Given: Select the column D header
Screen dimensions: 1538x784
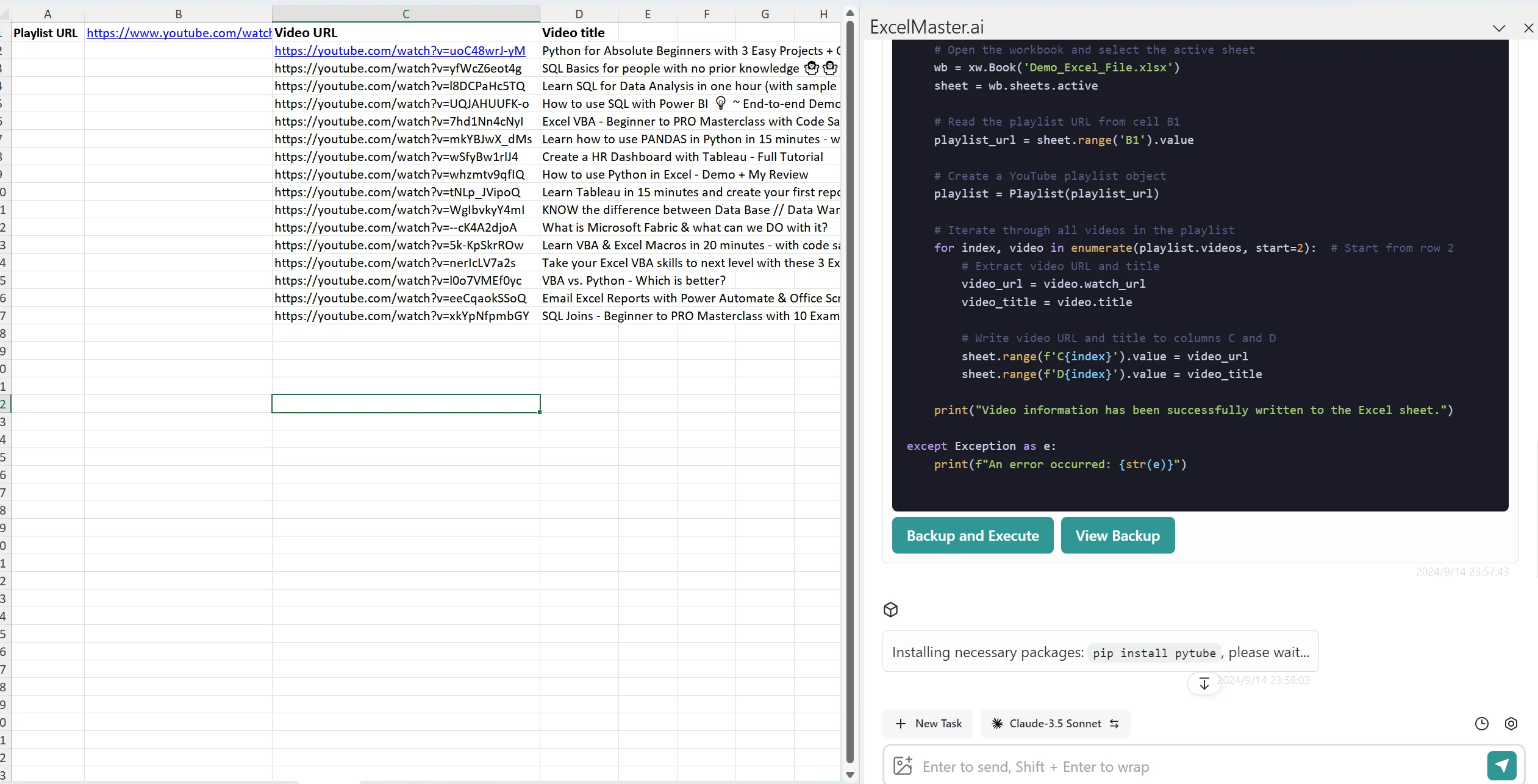Looking at the screenshot, I should coord(579,14).
